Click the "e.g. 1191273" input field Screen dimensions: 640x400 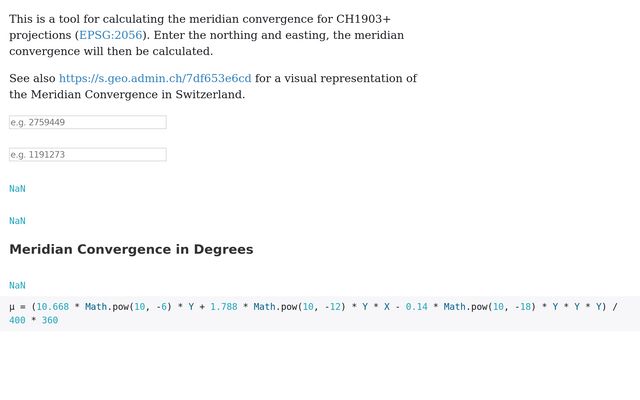[88, 155]
